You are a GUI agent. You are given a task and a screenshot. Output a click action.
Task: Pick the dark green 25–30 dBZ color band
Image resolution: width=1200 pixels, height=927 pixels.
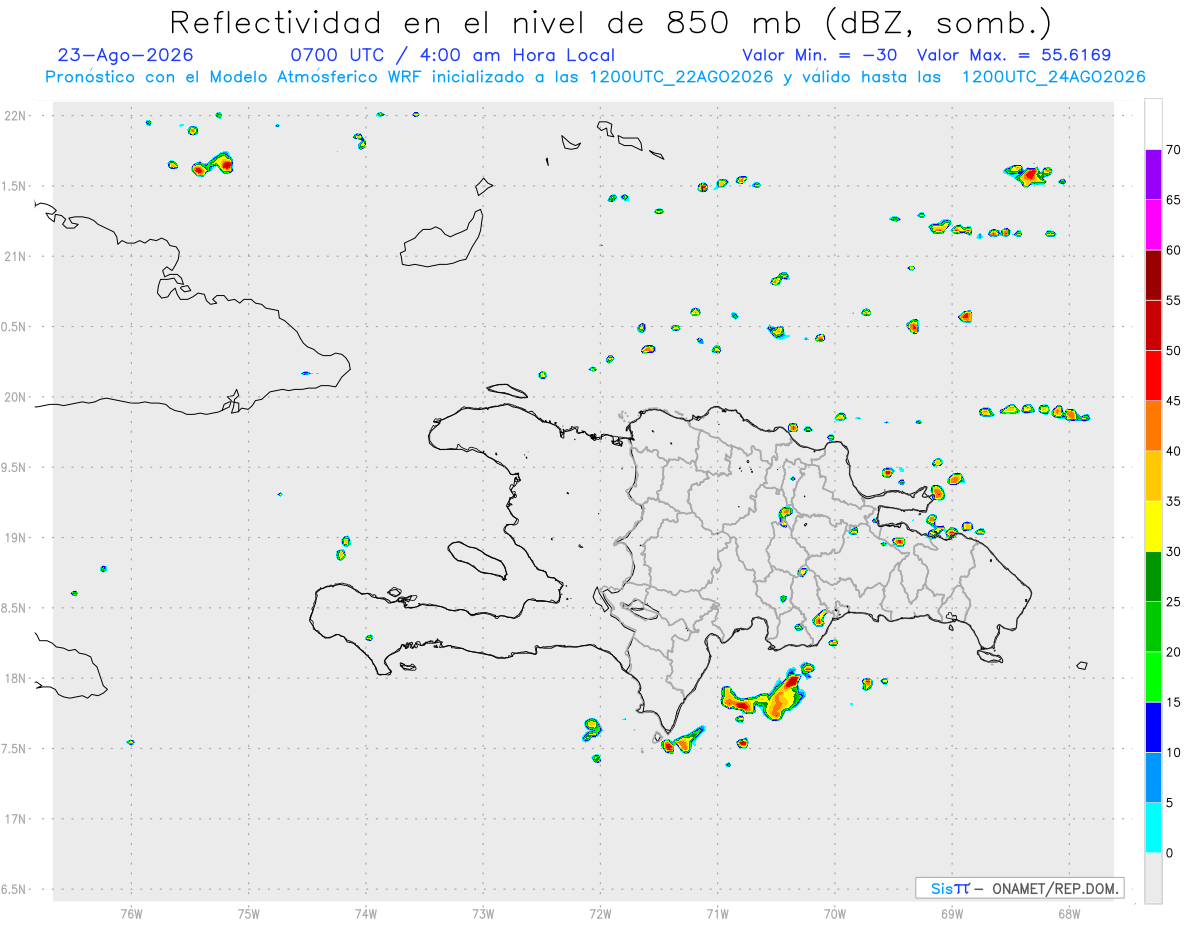(1153, 577)
